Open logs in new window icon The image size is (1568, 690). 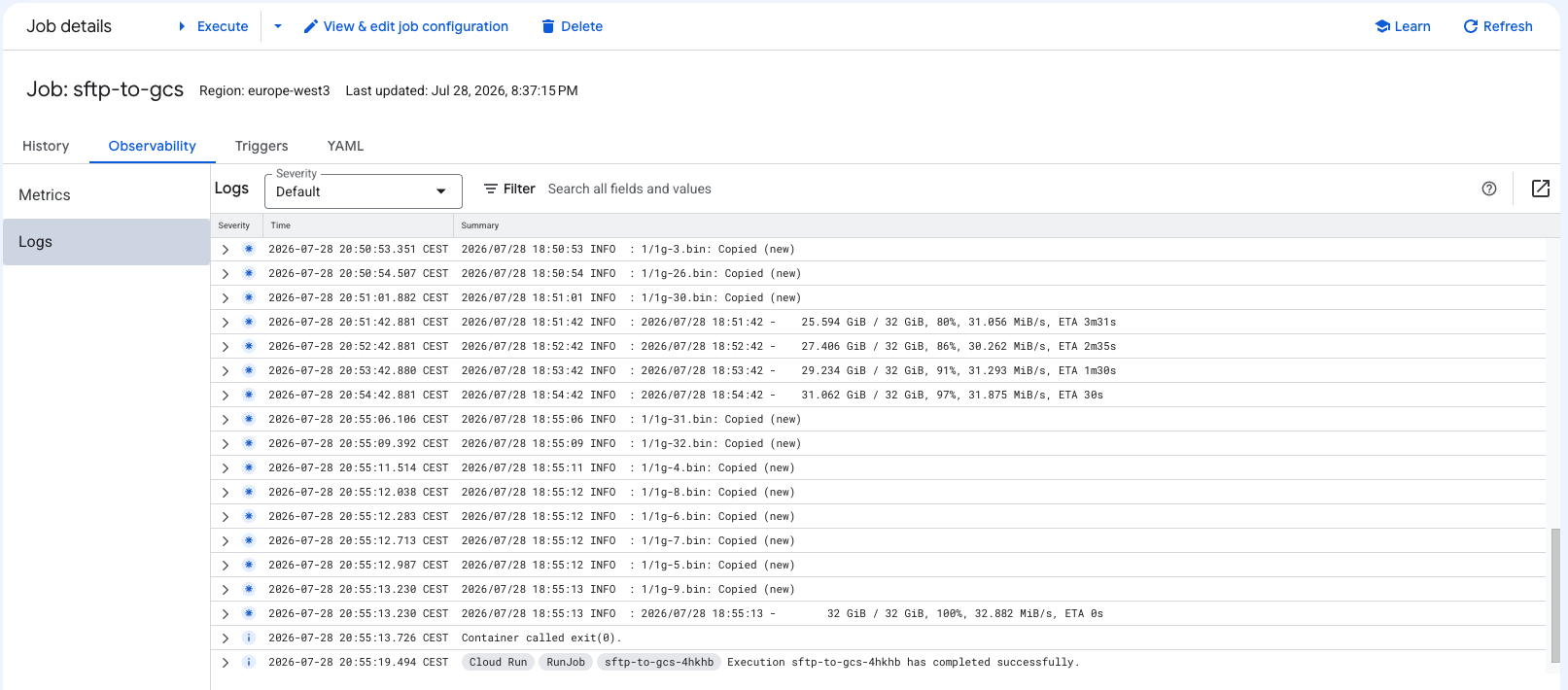pyautogui.click(x=1541, y=189)
